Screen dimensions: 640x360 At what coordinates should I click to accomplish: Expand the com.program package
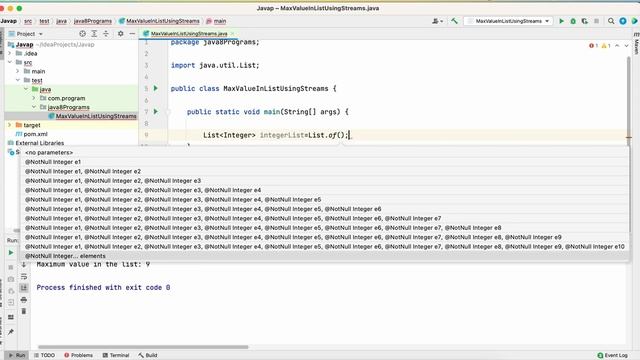34,98
